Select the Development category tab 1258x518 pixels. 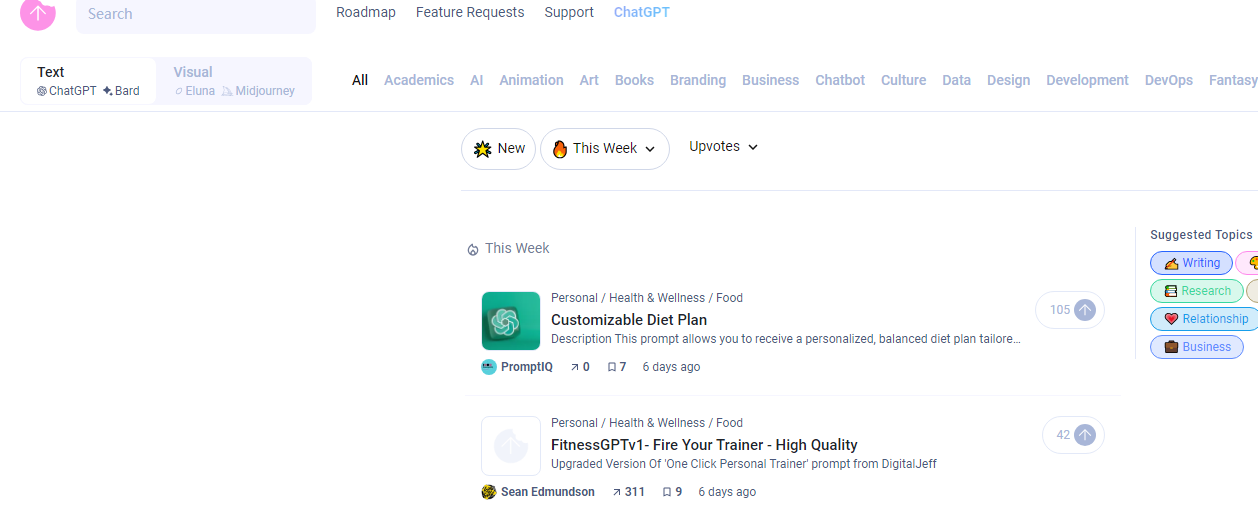pos(1087,80)
